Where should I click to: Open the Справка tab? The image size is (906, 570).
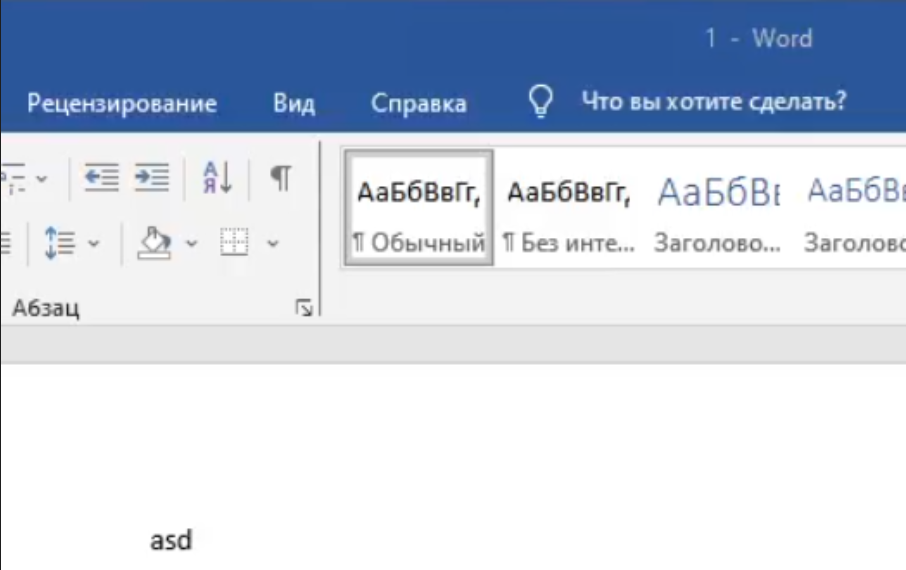click(418, 103)
